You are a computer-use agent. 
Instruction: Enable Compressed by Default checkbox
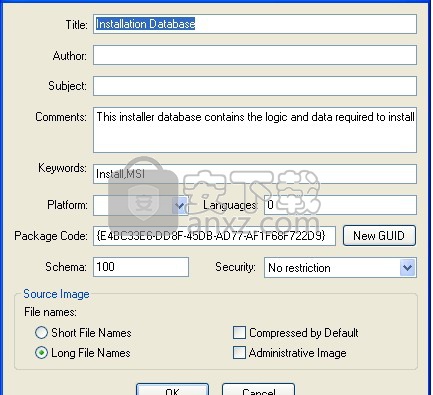(239, 333)
